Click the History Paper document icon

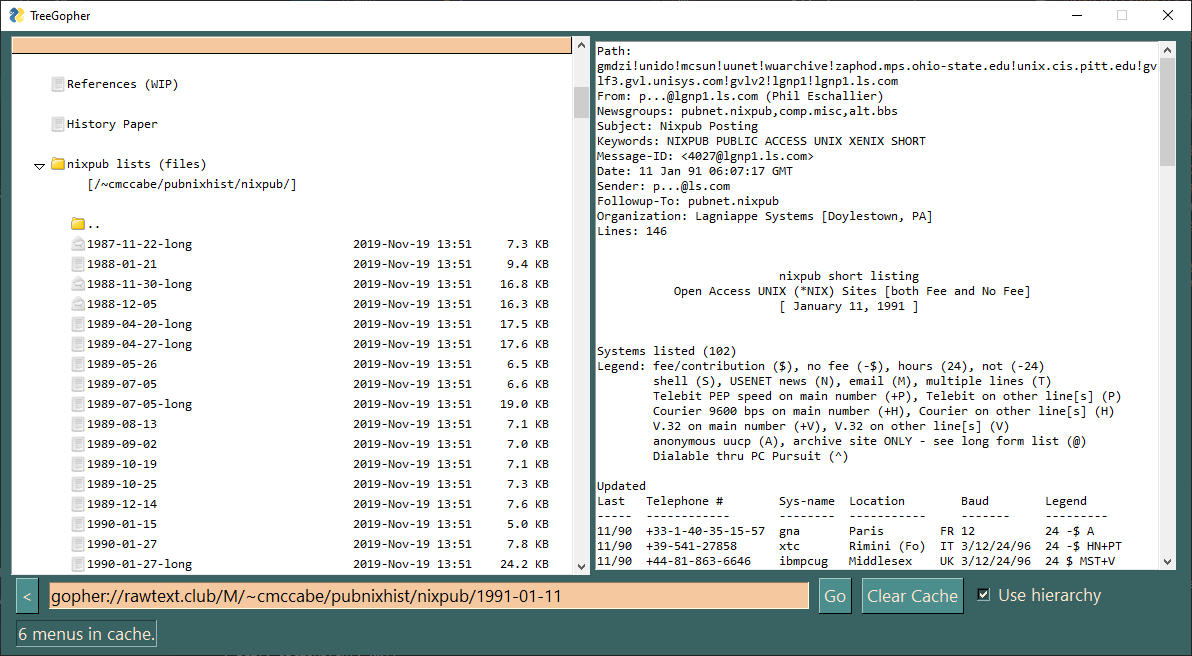coord(58,124)
